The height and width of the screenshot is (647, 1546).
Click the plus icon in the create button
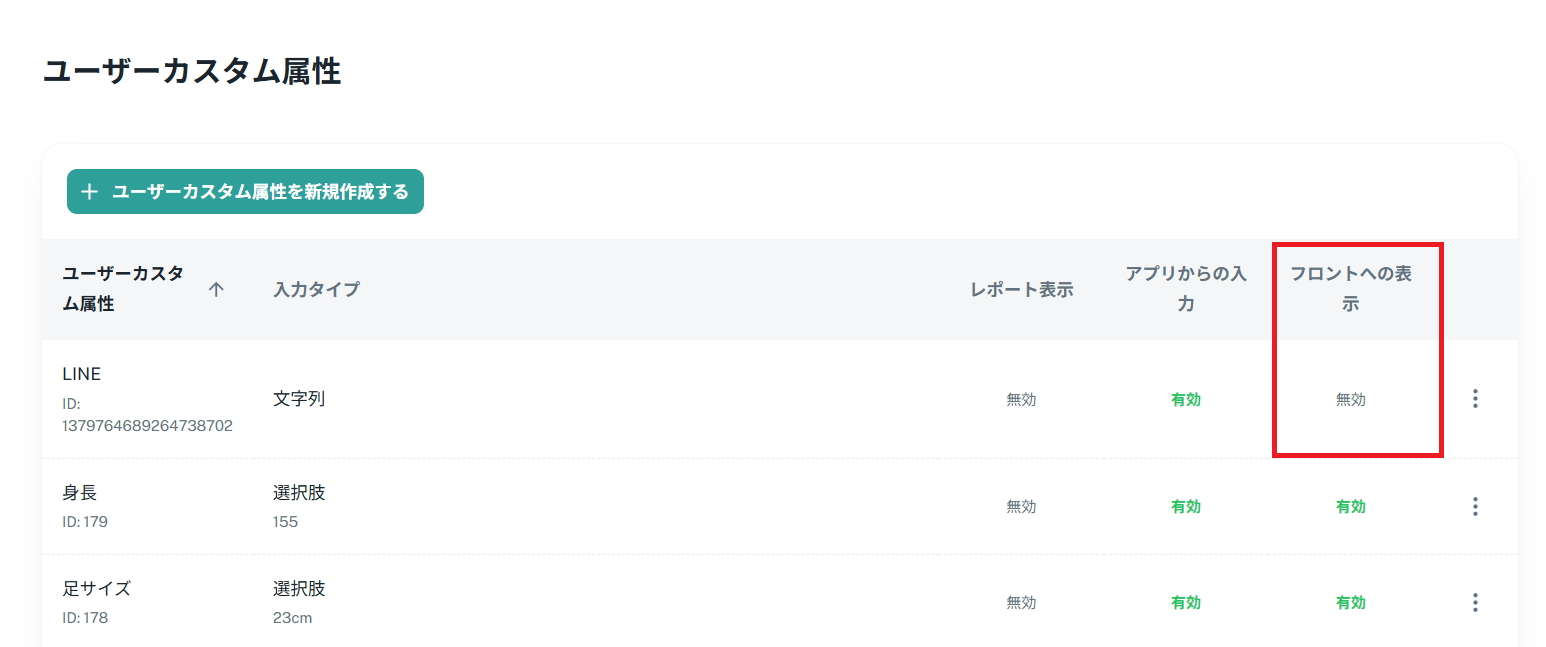point(89,192)
